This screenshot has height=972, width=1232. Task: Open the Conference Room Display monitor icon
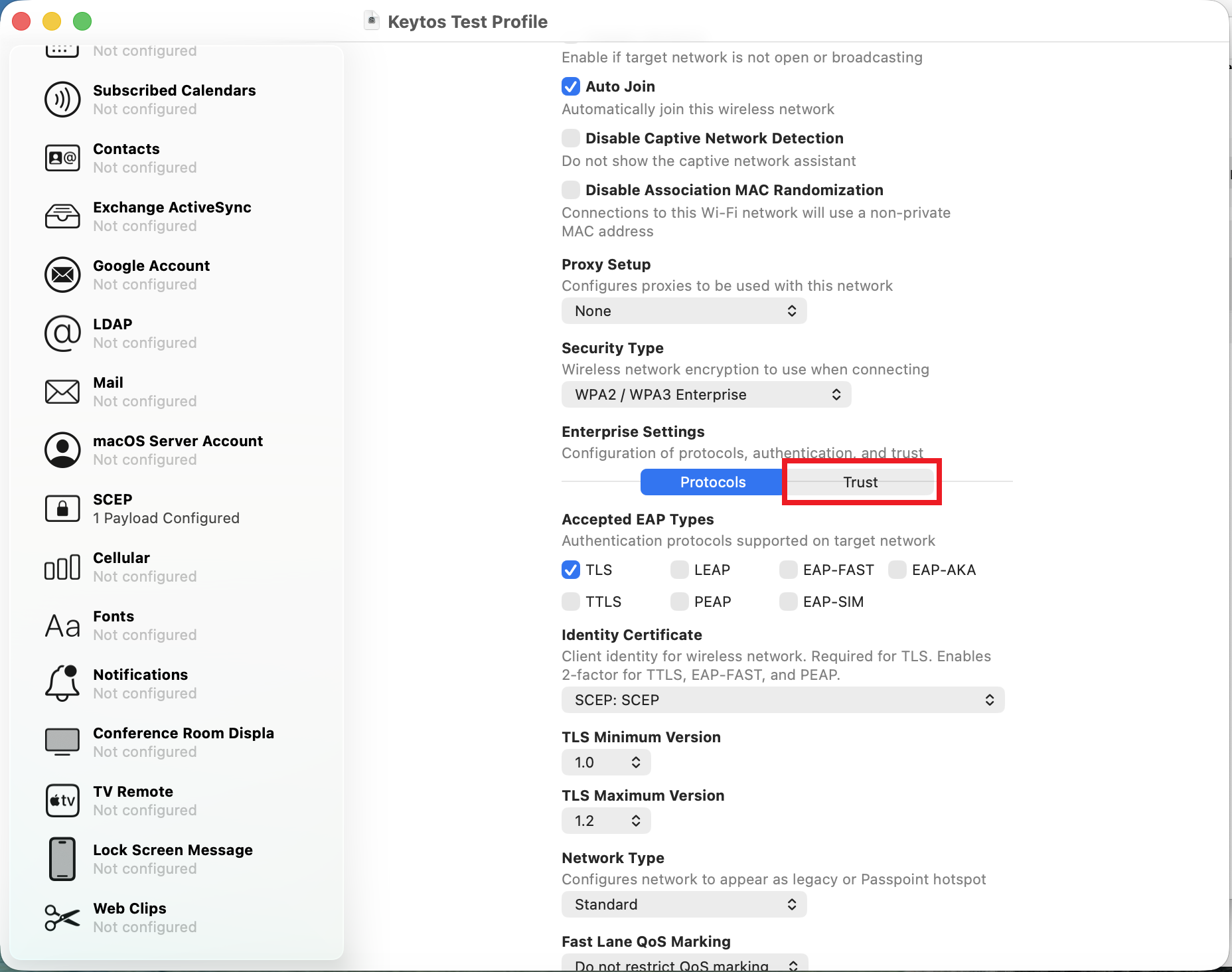pyautogui.click(x=62, y=742)
